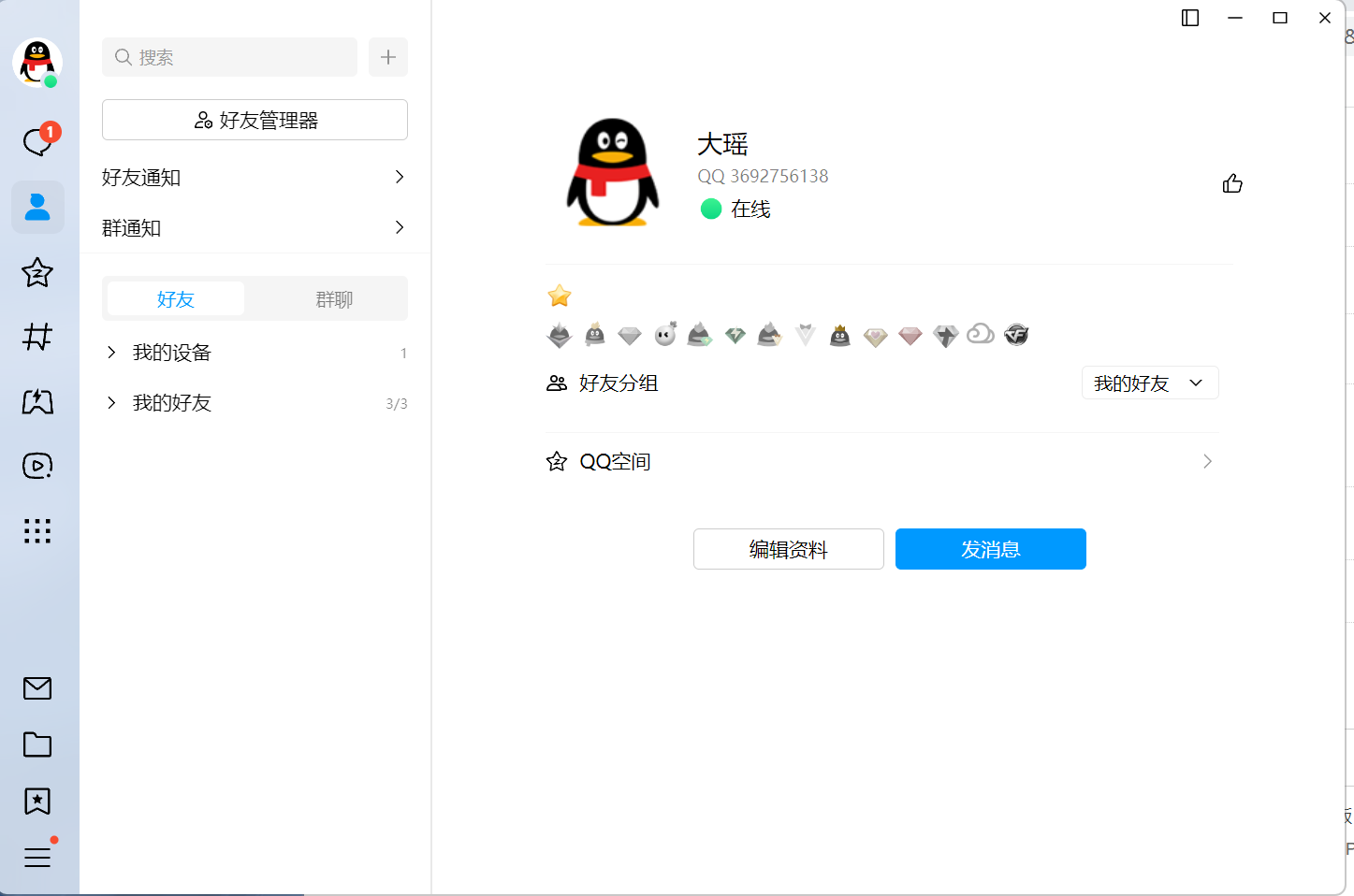
Task: Open the messages panel with unread badge
Action: [x=38, y=141]
